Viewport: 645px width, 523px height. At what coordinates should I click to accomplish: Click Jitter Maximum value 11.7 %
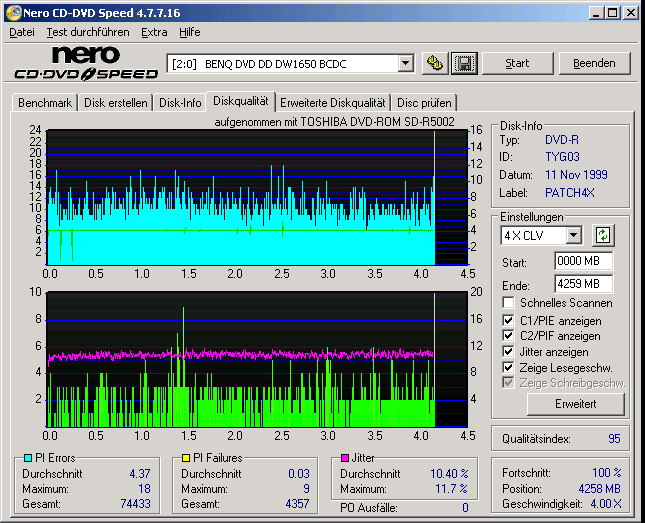pyautogui.click(x=452, y=489)
